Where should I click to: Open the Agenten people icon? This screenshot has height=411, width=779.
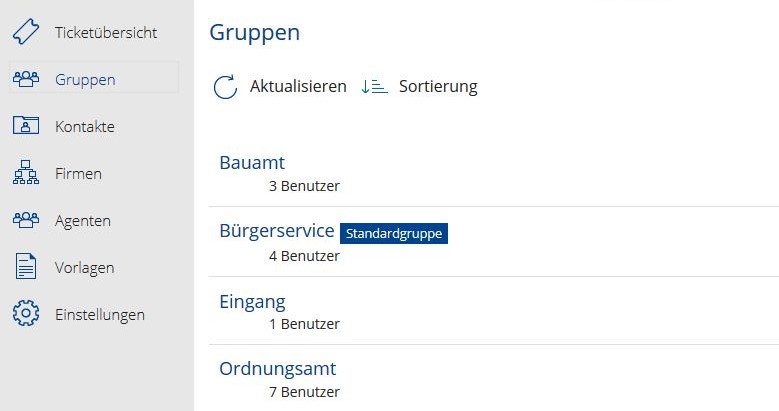pos(26,220)
